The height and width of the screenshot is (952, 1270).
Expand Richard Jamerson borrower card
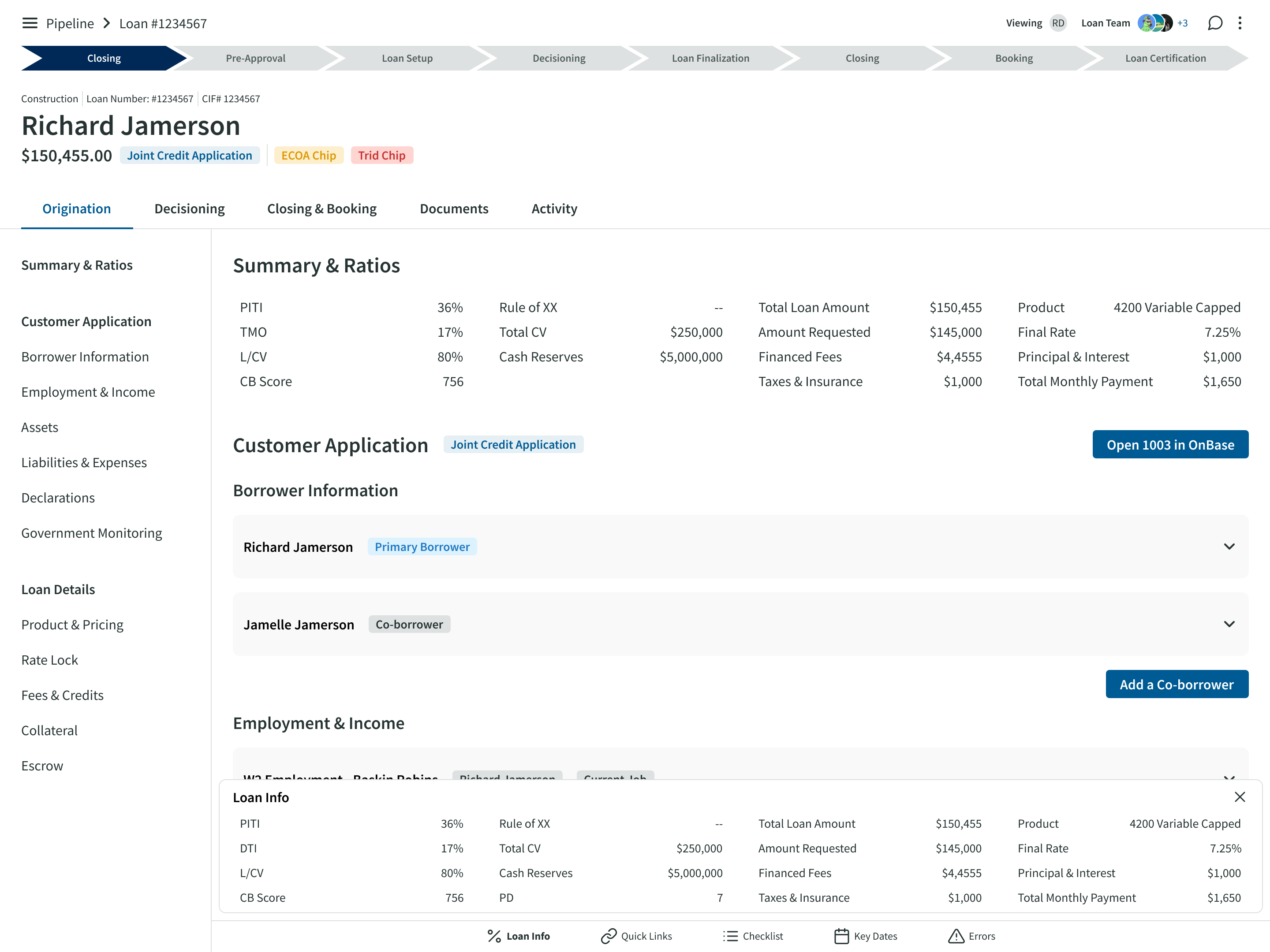[x=1229, y=546]
